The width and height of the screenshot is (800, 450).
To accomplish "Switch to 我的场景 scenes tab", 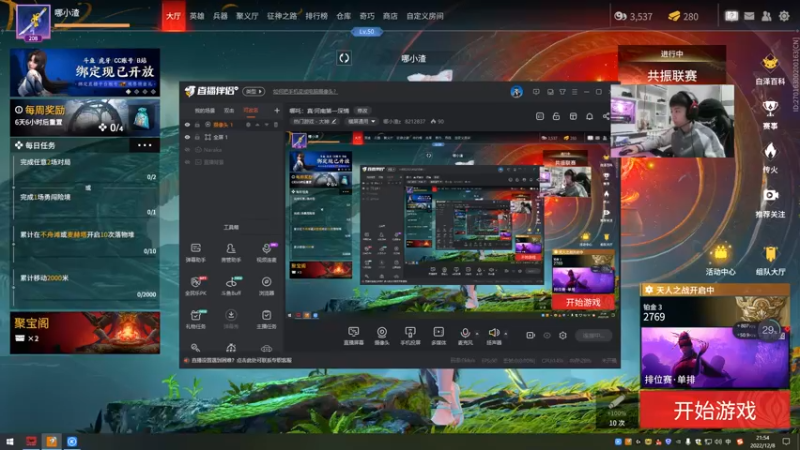I will coord(205,110).
